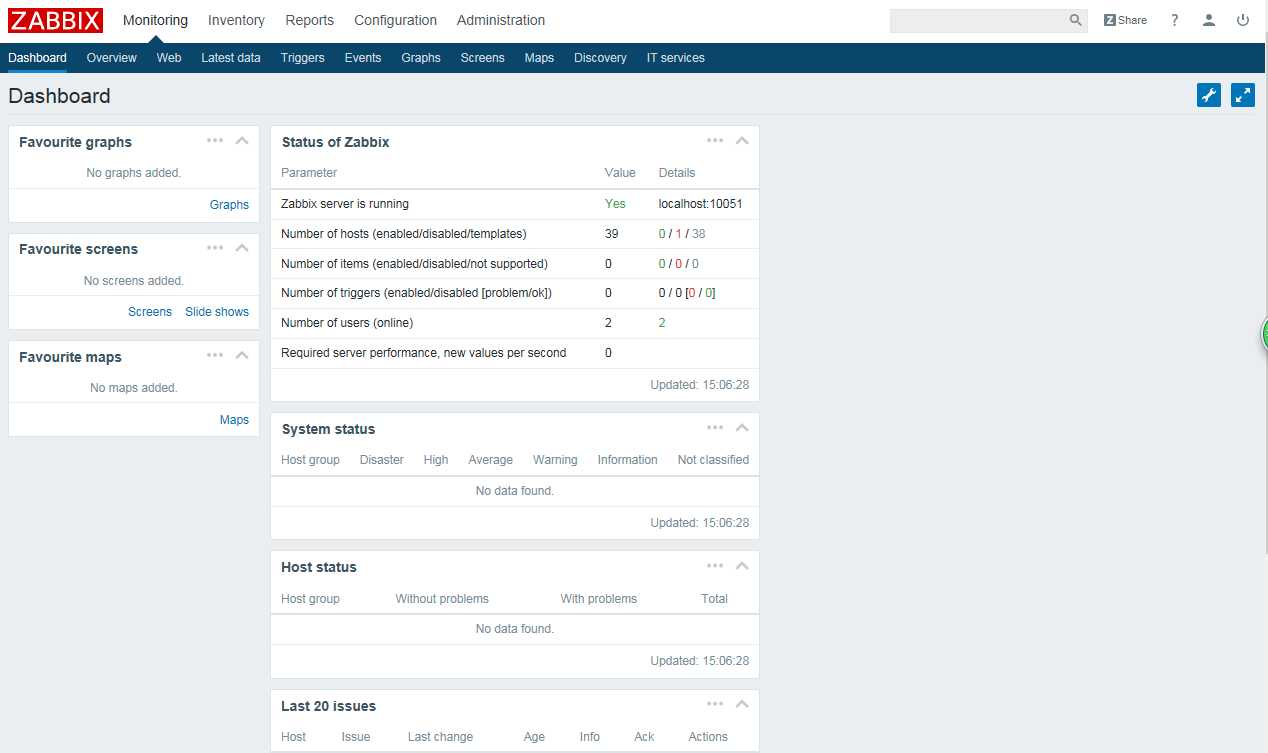Viewport: 1268px width, 753px height.
Task: Collapse the Status of Zabbix widget
Action: (742, 140)
